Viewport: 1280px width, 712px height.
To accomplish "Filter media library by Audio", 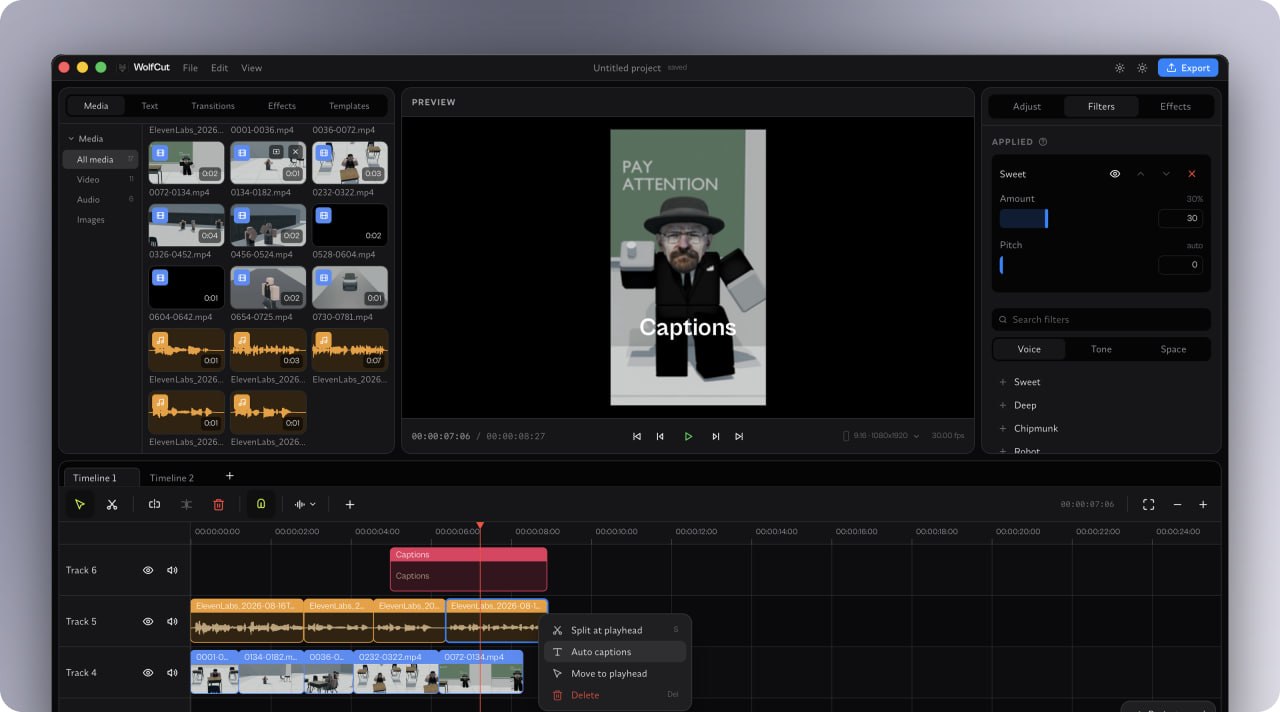I will [88, 199].
